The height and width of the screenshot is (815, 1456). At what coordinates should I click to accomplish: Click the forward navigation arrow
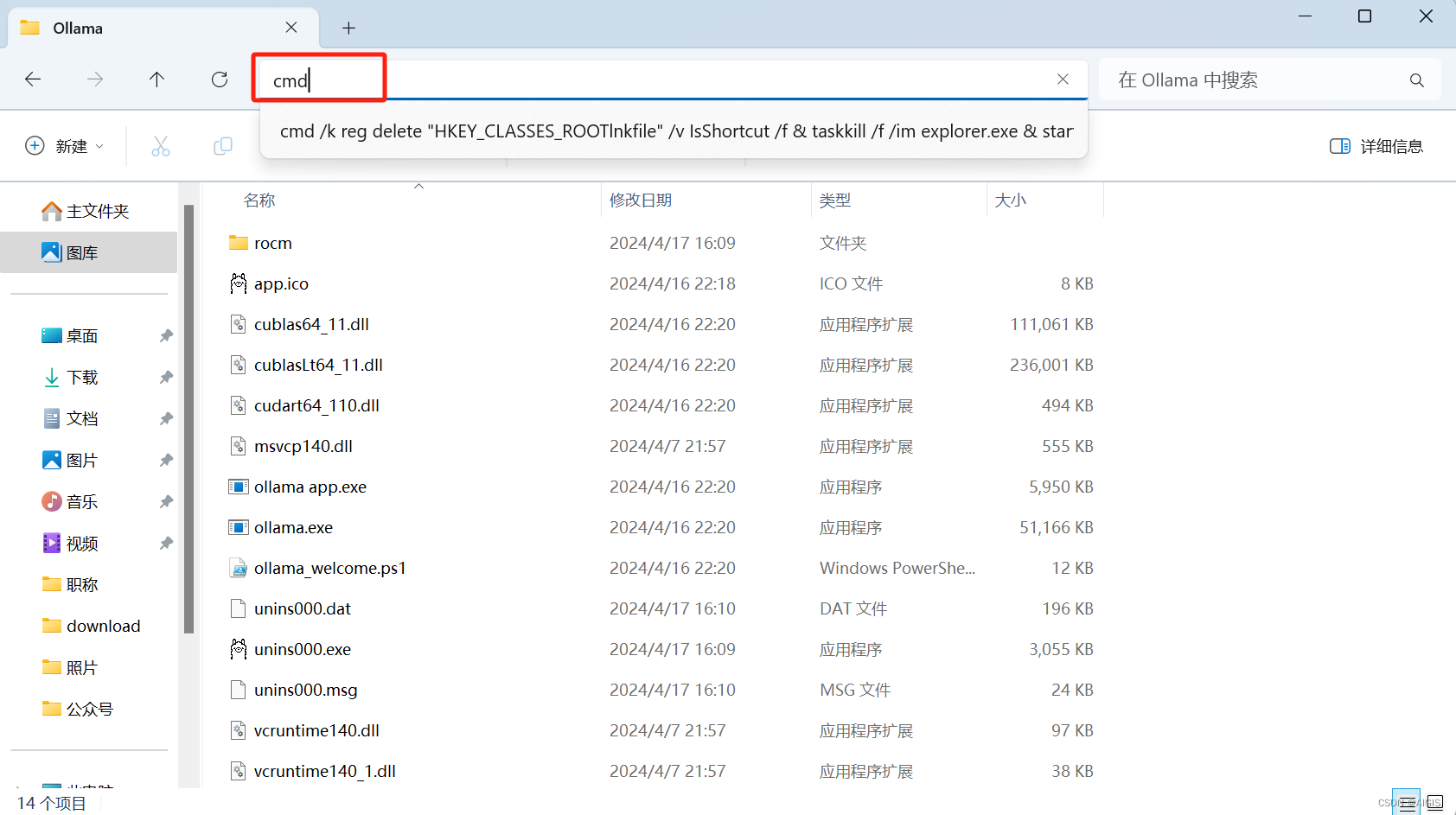tap(95, 80)
